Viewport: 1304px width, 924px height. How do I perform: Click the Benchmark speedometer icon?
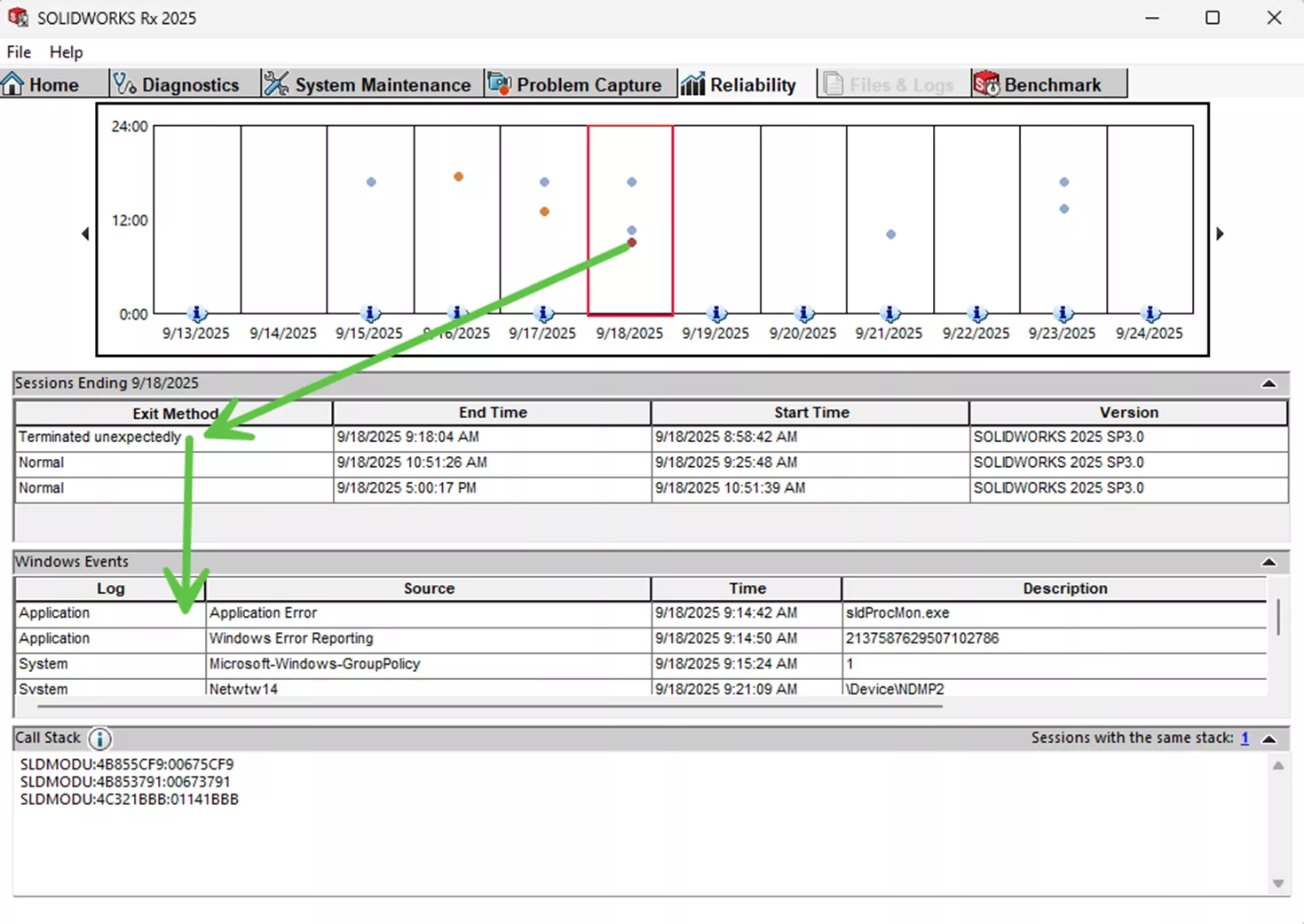(986, 83)
